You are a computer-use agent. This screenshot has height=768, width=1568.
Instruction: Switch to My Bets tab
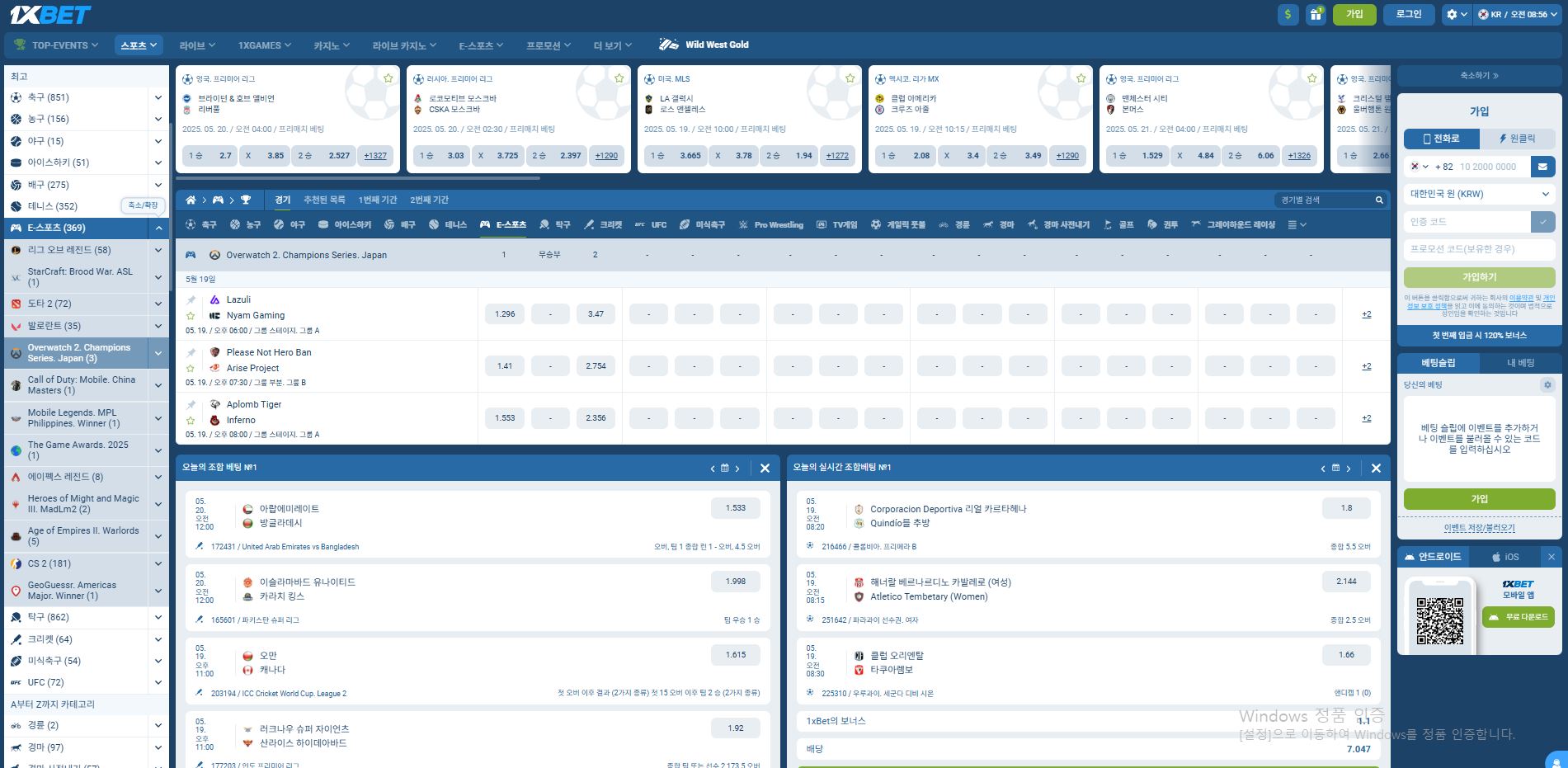point(1520,363)
